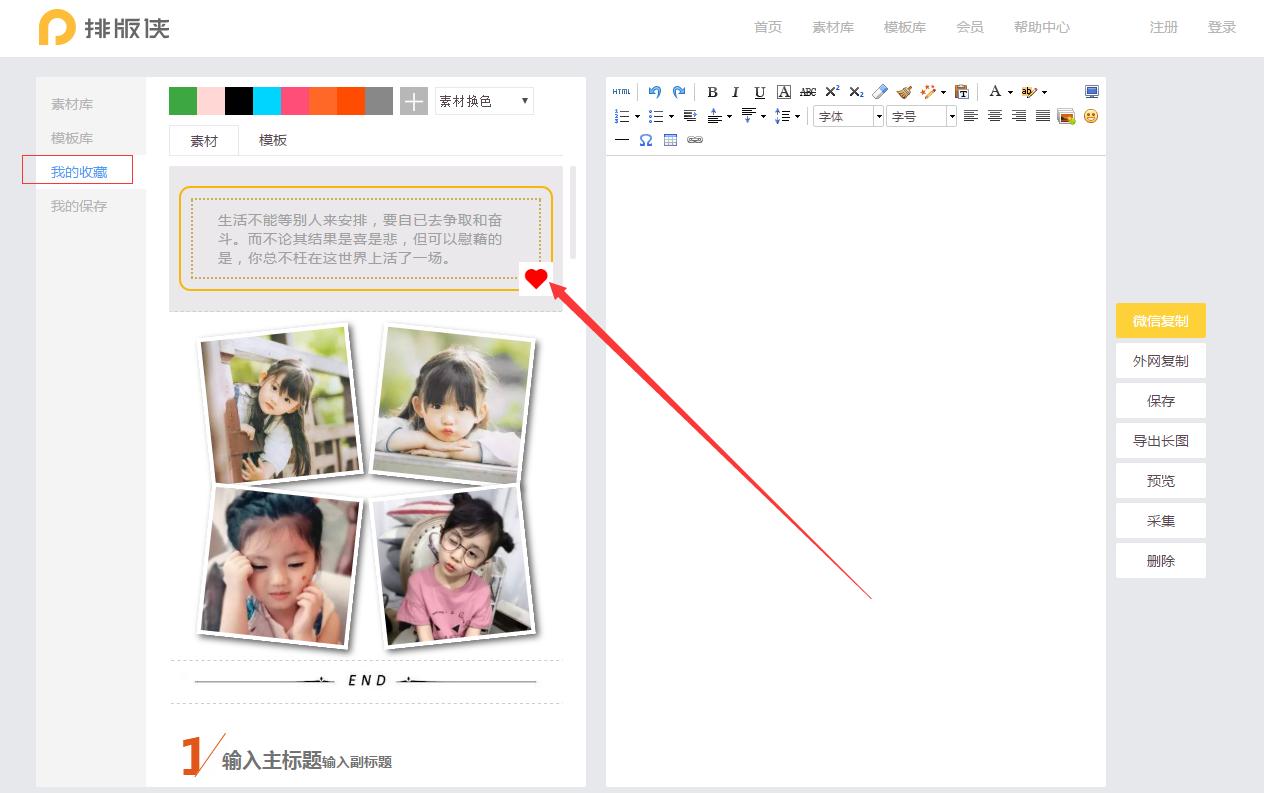Click the eraser clear-formatting icon
1264x793 pixels.
880,92
